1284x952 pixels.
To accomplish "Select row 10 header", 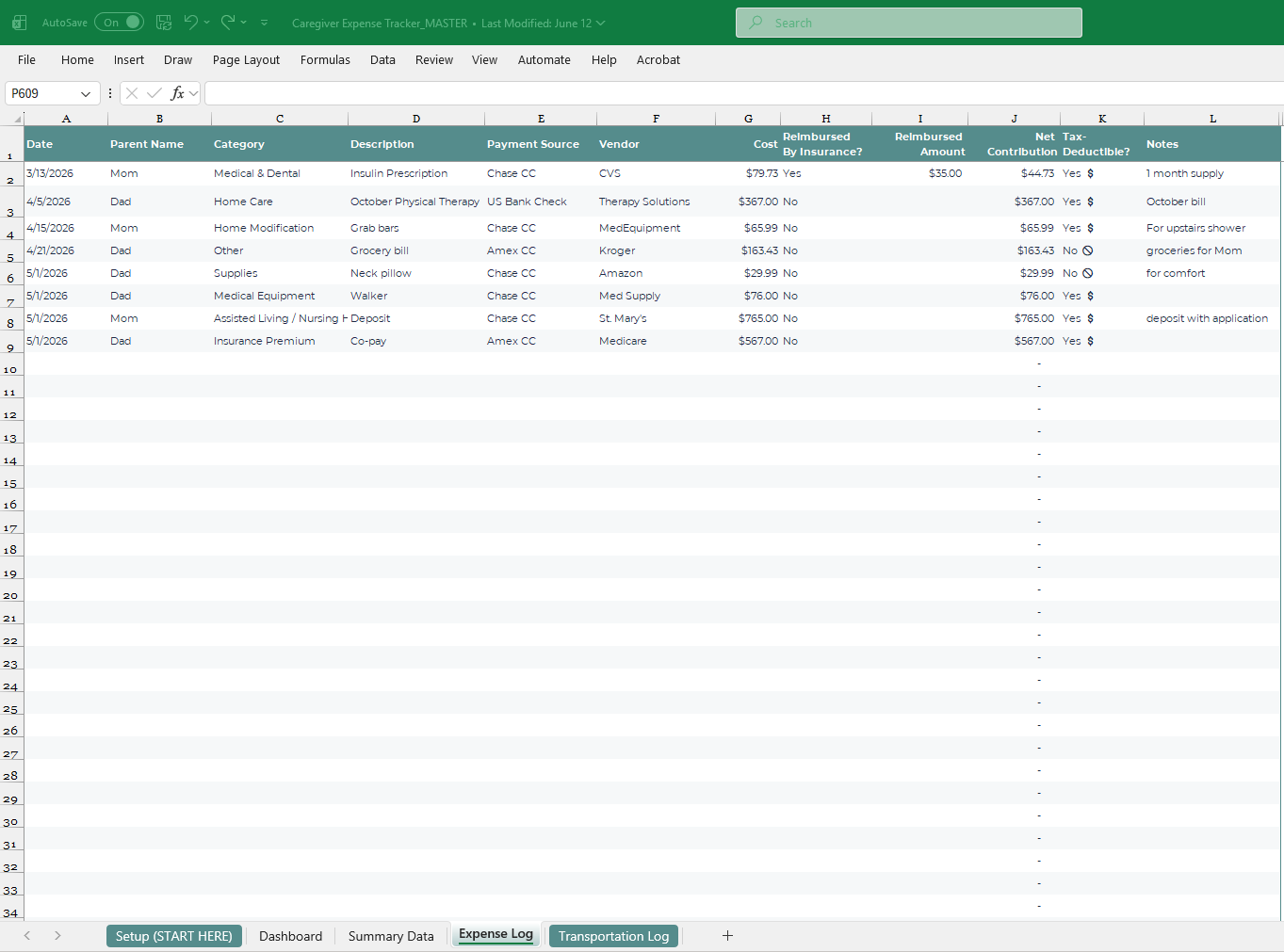I will click(10, 363).
